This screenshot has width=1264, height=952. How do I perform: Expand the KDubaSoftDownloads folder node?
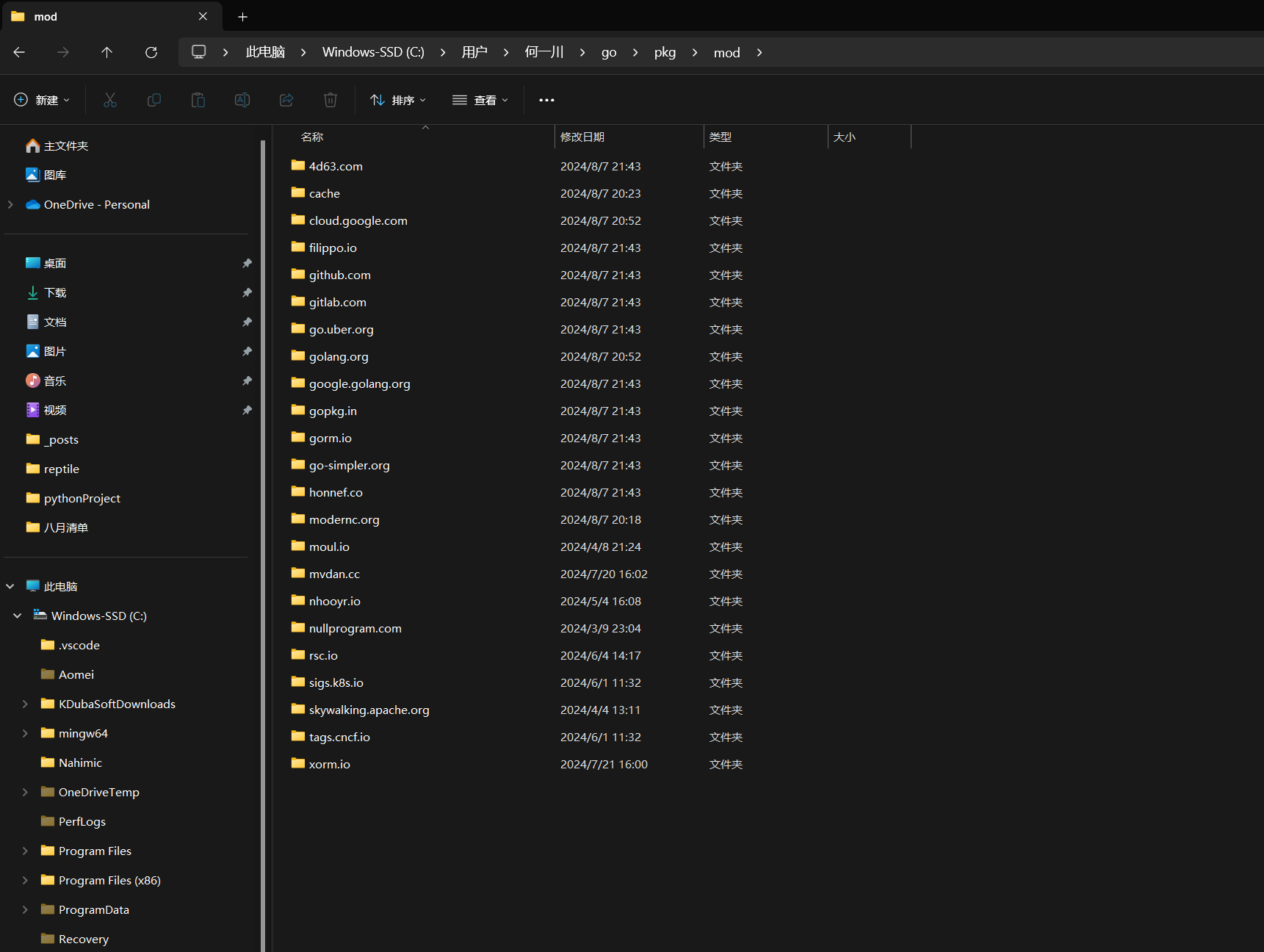tap(25, 704)
